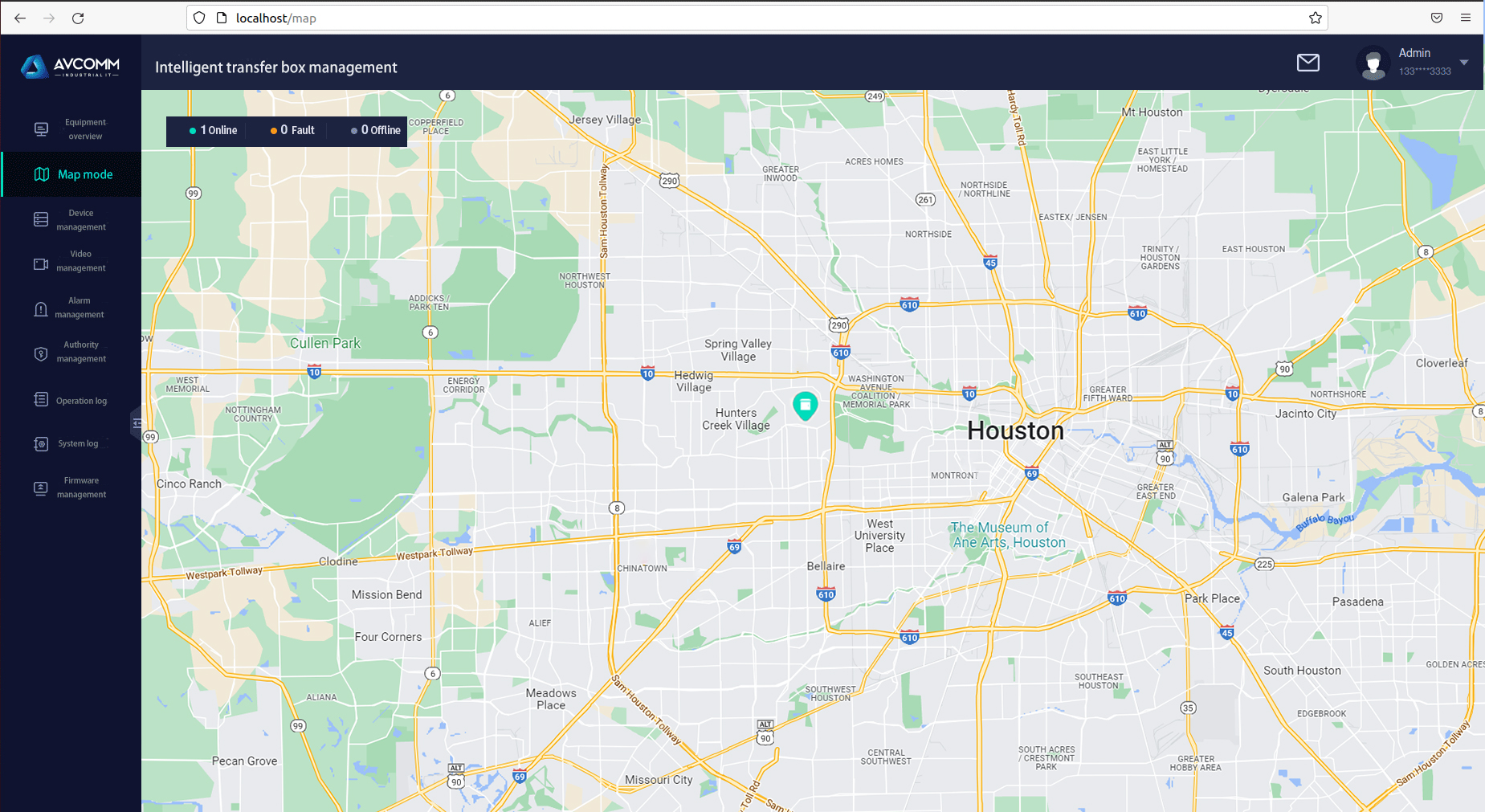Image resolution: width=1485 pixels, height=812 pixels.
Task: Expand the Admin account dropdown arrow
Action: [1464, 63]
